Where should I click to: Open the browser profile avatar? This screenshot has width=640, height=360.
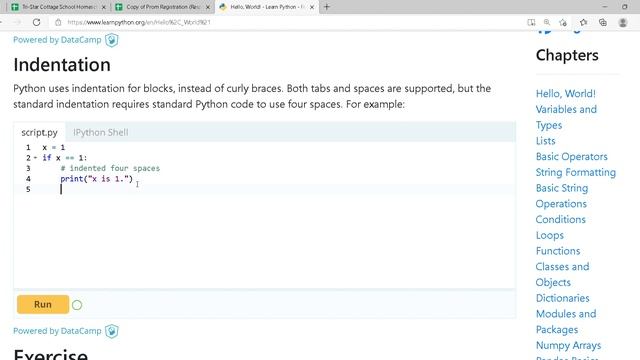[x=623, y=22]
